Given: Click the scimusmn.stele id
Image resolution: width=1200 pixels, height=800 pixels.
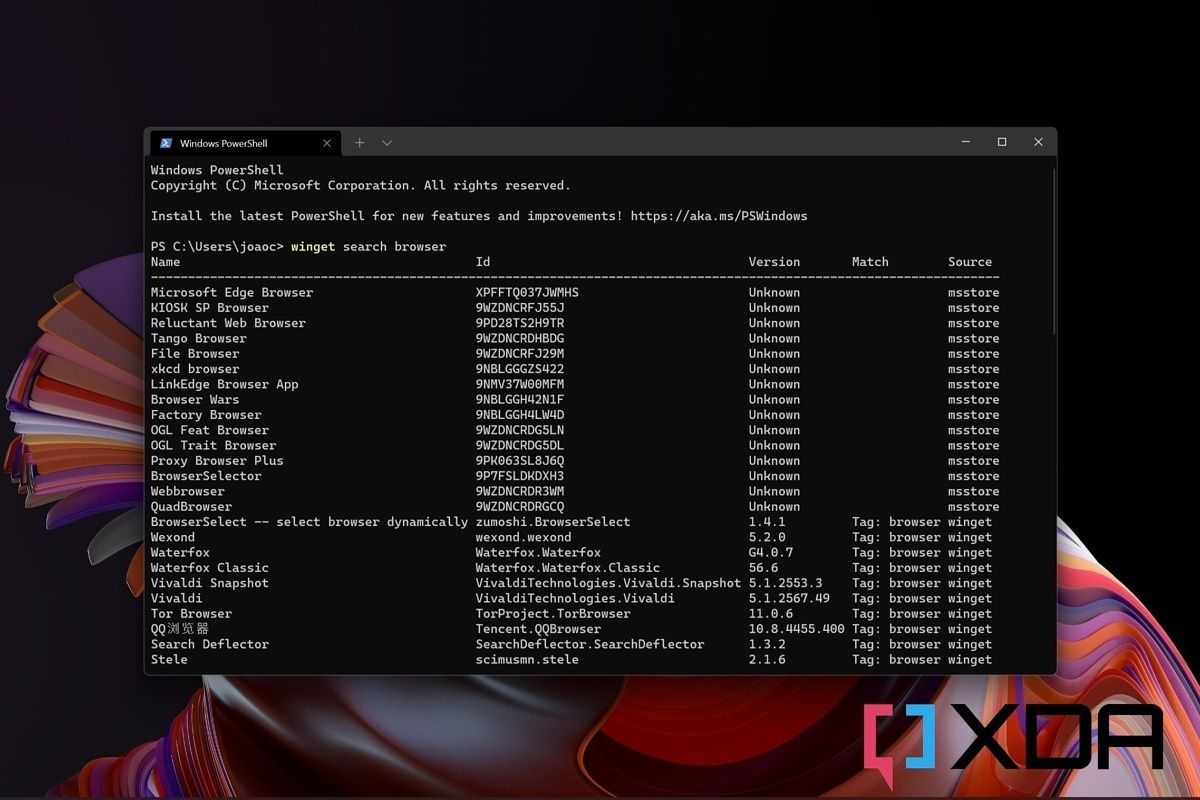Looking at the screenshot, I should click(527, 660).
